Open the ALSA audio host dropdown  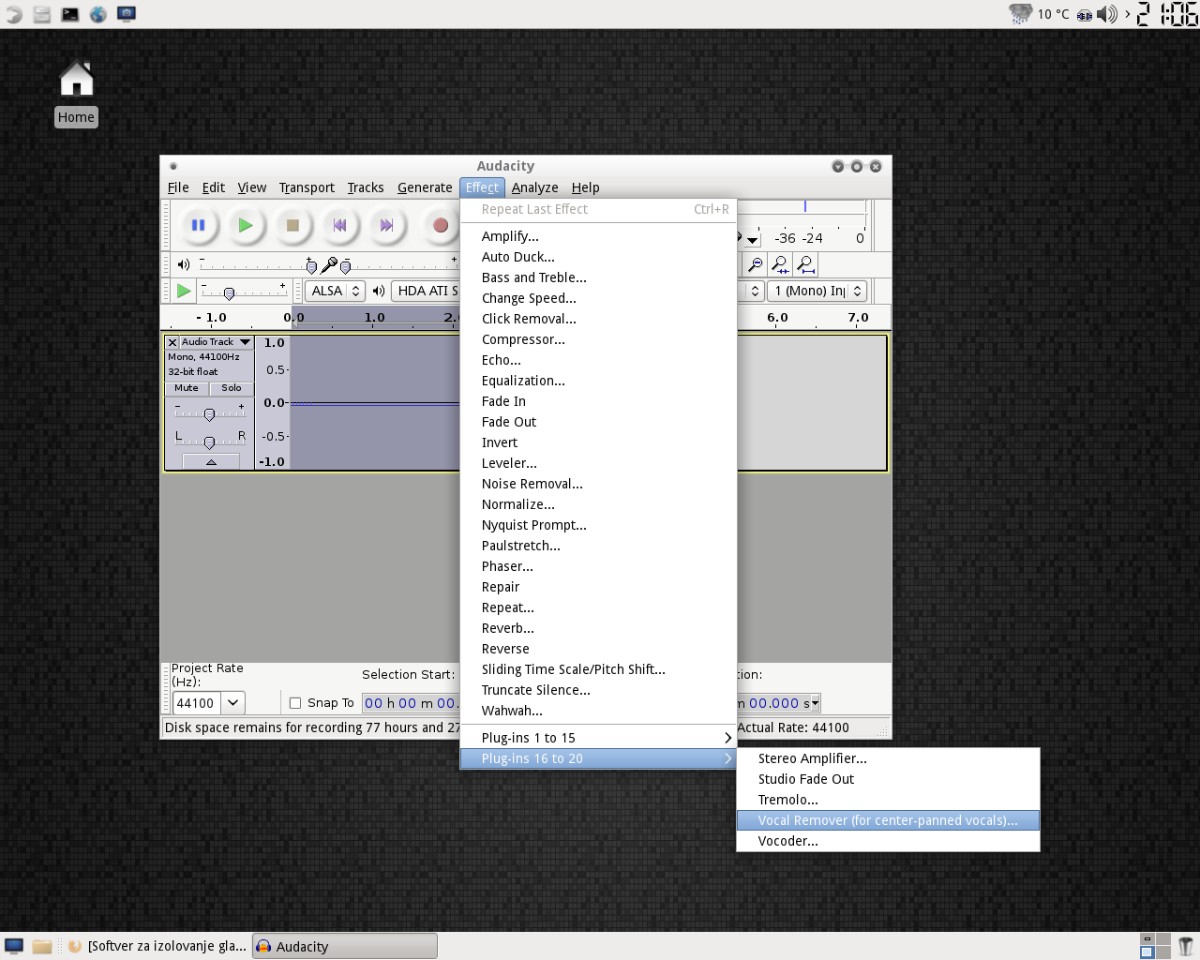[x=336, y=291]
